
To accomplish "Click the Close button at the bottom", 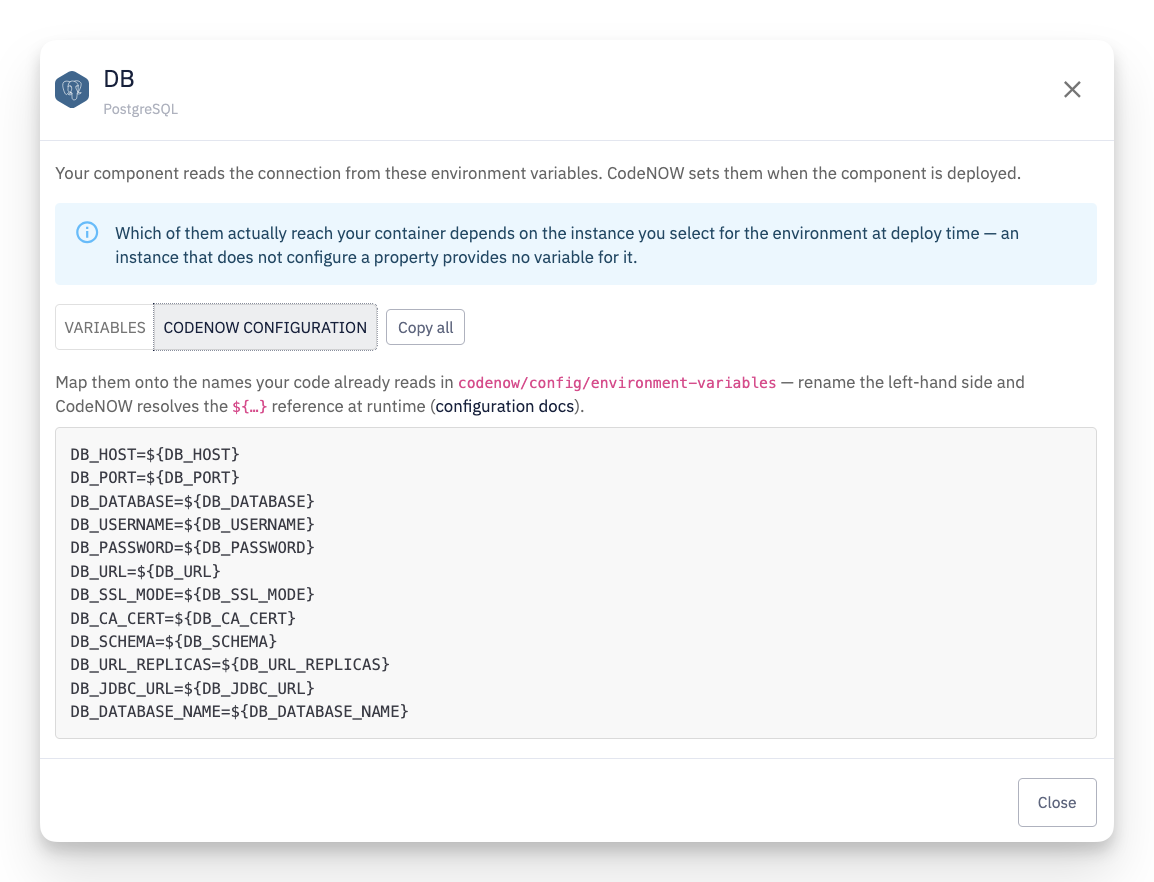I will click(1057, 802).
